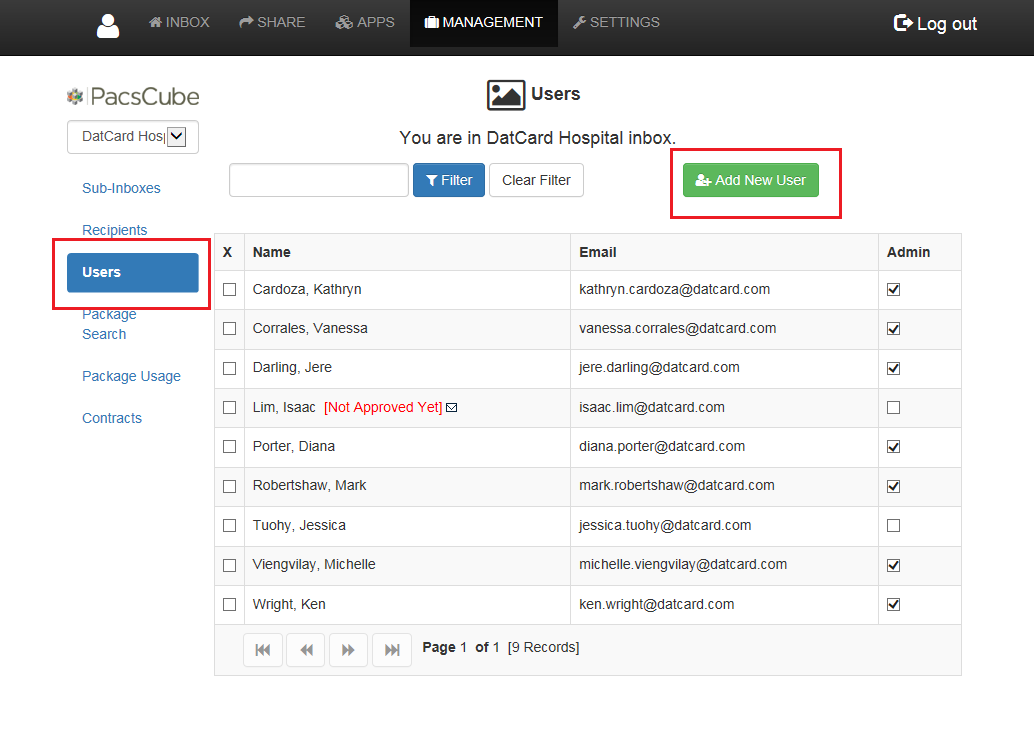Screen dimensions: 1034x733
Task: Switch to the SETTINGS tab
Action: pyautogui.click(x=617, y=23)
